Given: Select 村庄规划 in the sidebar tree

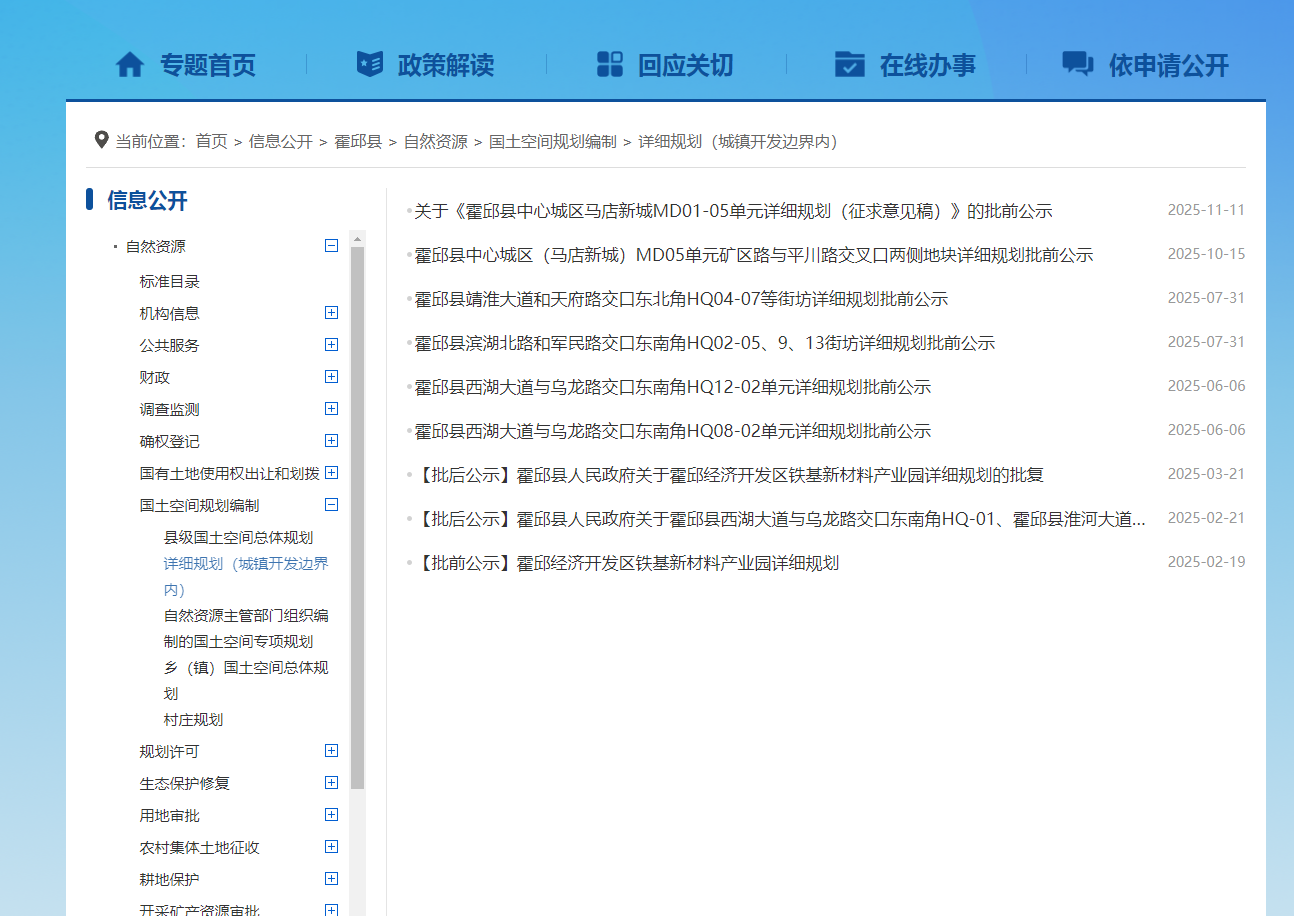Looking at the screenshot, I should pyautogui.click(x=193, y=720).
